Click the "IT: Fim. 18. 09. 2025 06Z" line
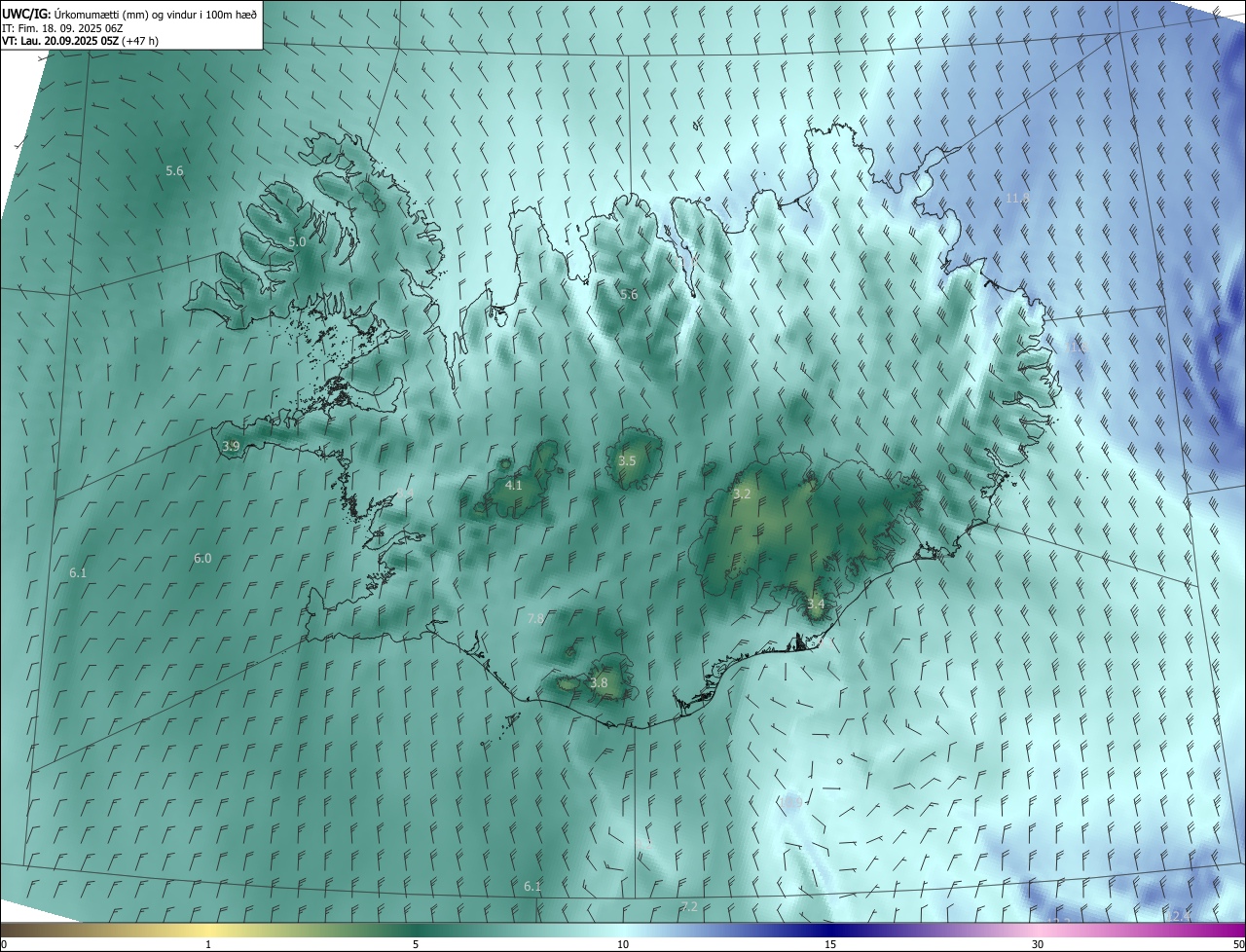 tap(61, 28)
